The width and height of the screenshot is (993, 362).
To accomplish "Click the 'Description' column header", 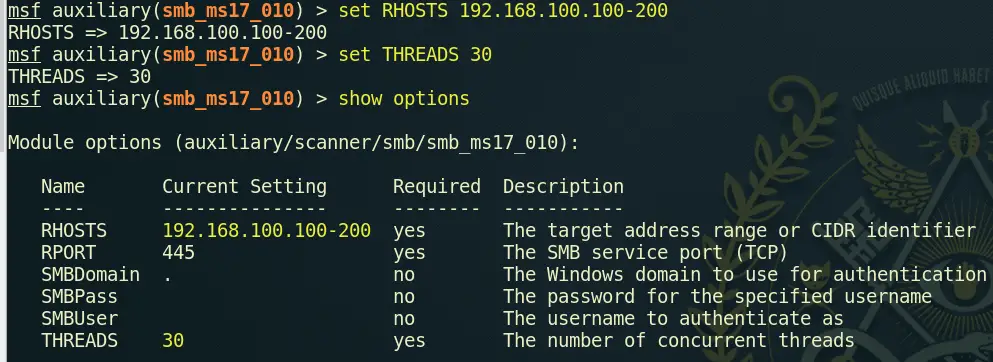I will point(564,187).
